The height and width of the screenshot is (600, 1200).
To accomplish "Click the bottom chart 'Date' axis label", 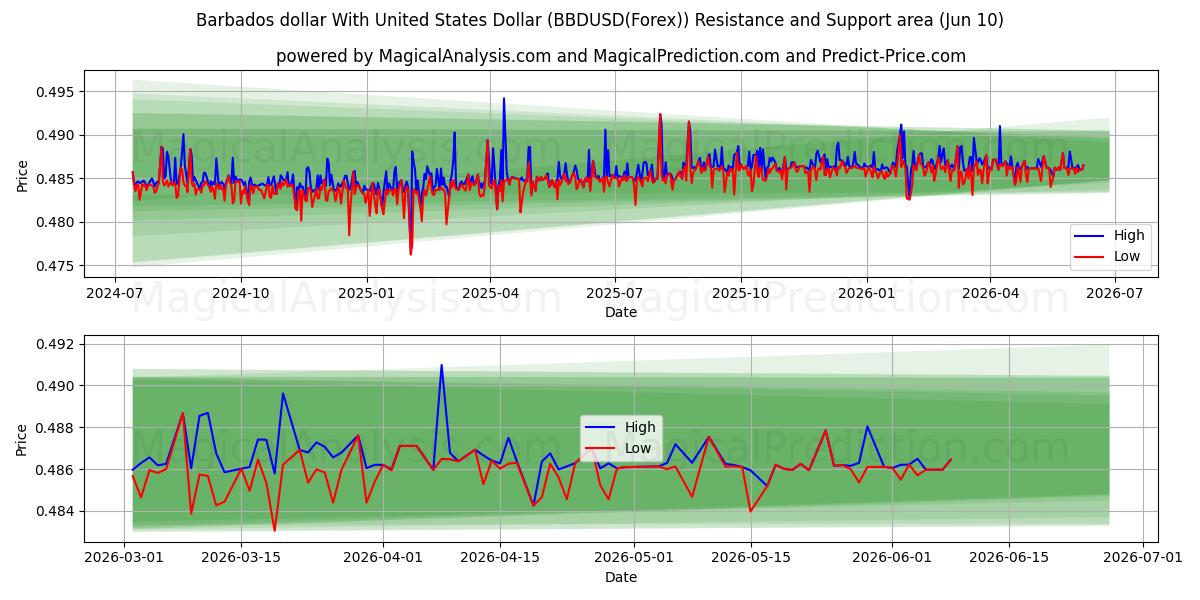I will click(x=621, y=577).
